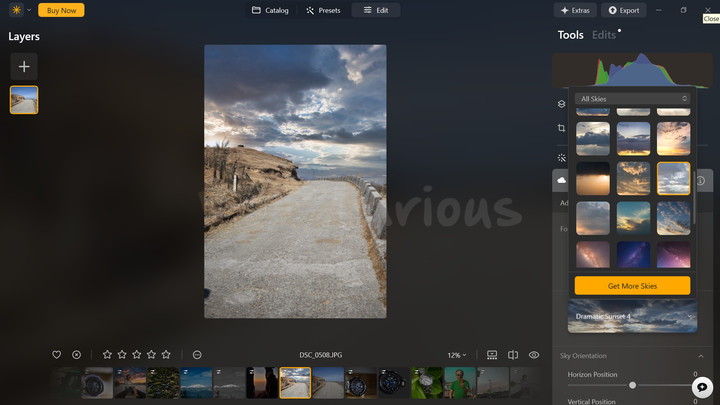Click the cloud Sky tool icon
Screen dimensions: 720x405
[x=562, y=180]
